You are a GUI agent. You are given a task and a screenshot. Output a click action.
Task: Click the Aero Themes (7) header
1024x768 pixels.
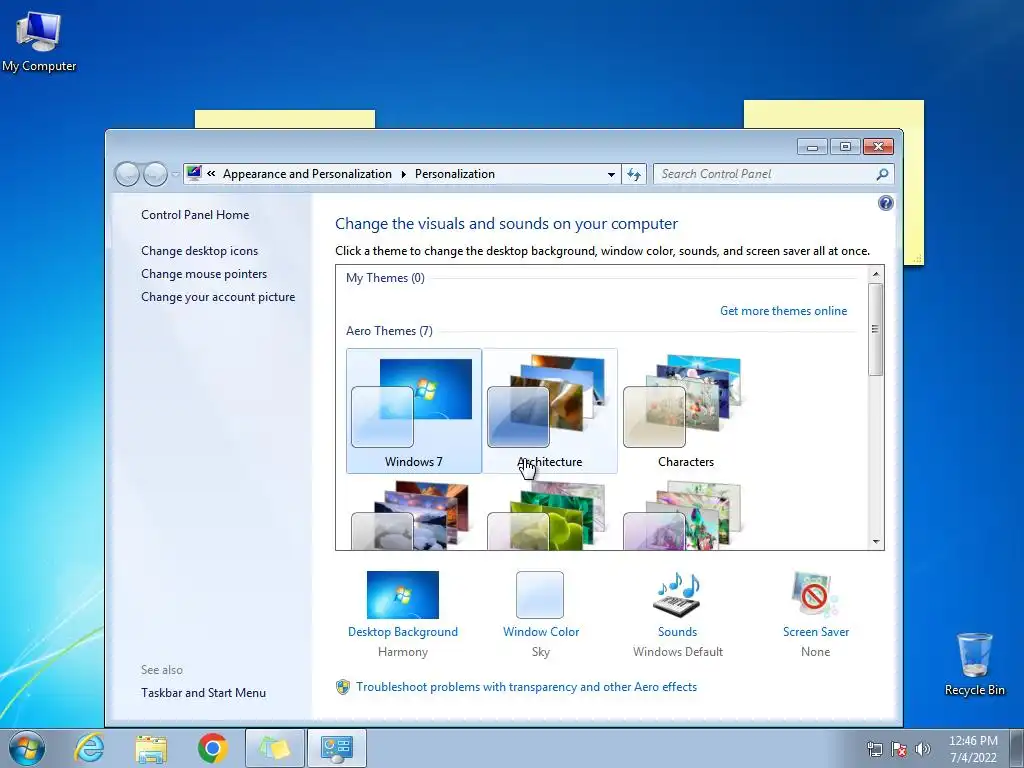click(x=389, y=331)
